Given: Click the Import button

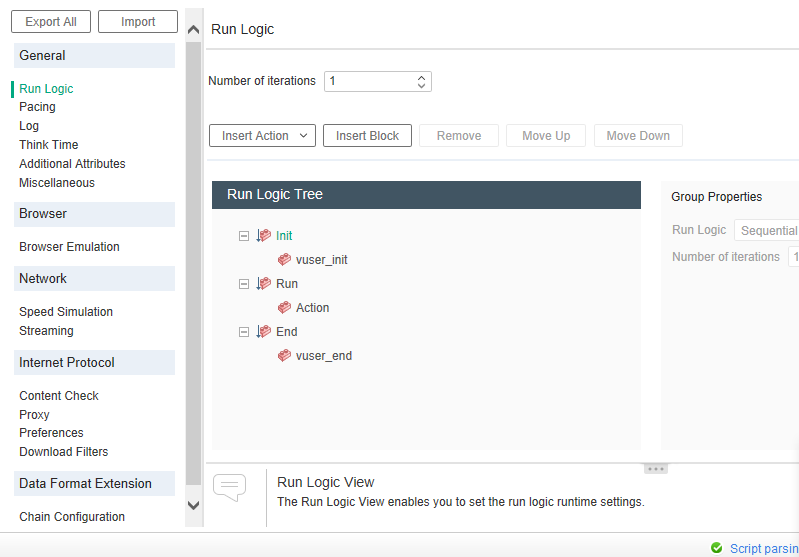Looking at the screenshot, I should [138, 22].
